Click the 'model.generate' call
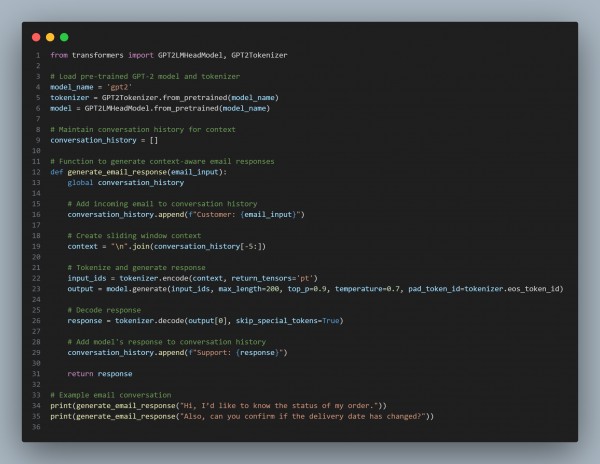The height and width of the screenshot is (464, 600). [335, 289]
